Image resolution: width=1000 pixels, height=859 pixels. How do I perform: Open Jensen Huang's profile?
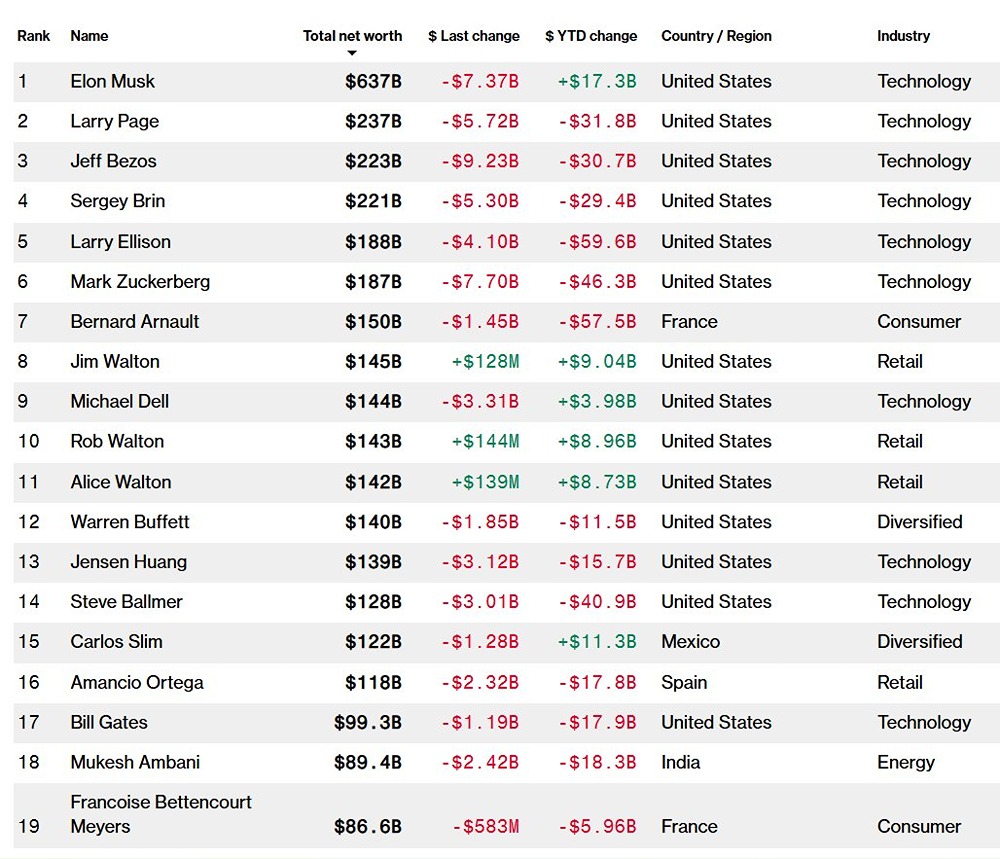[x=128, y=561]
